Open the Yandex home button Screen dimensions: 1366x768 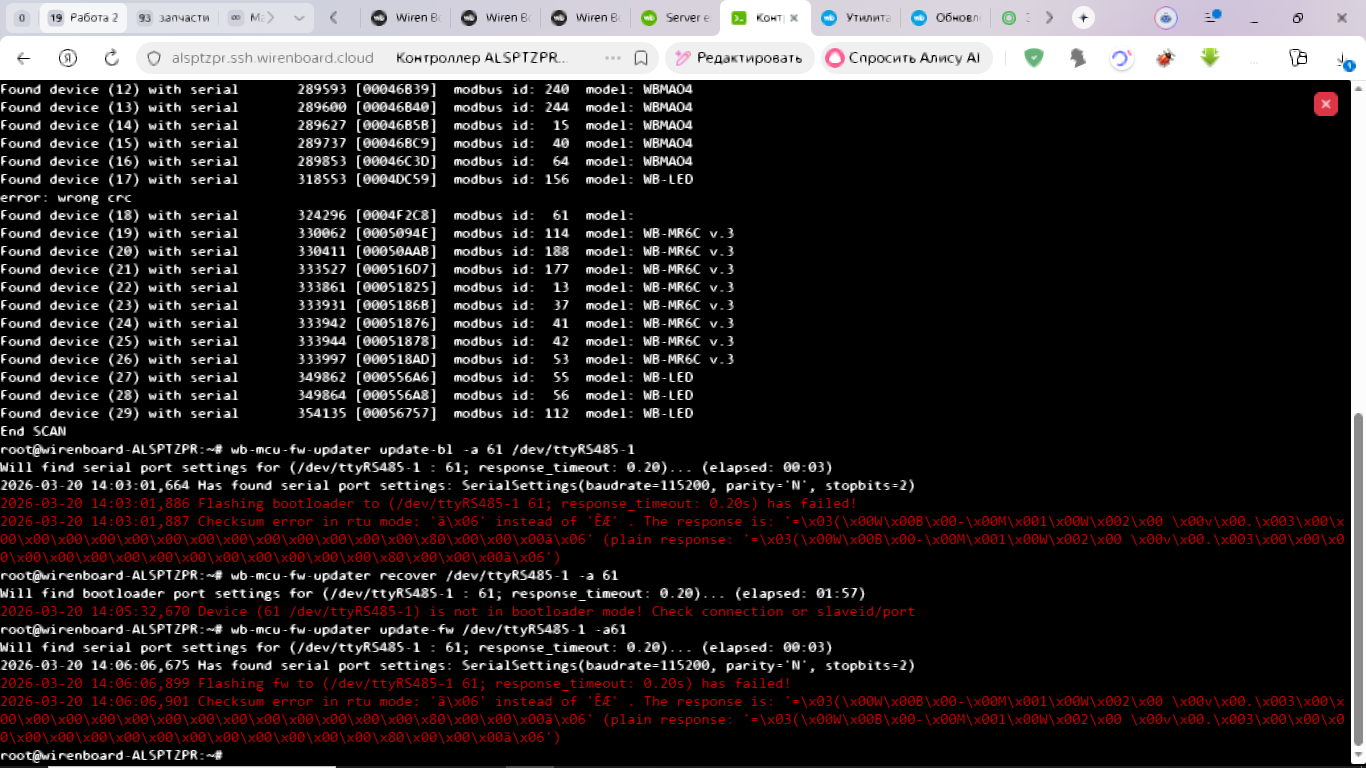[68, 58]
